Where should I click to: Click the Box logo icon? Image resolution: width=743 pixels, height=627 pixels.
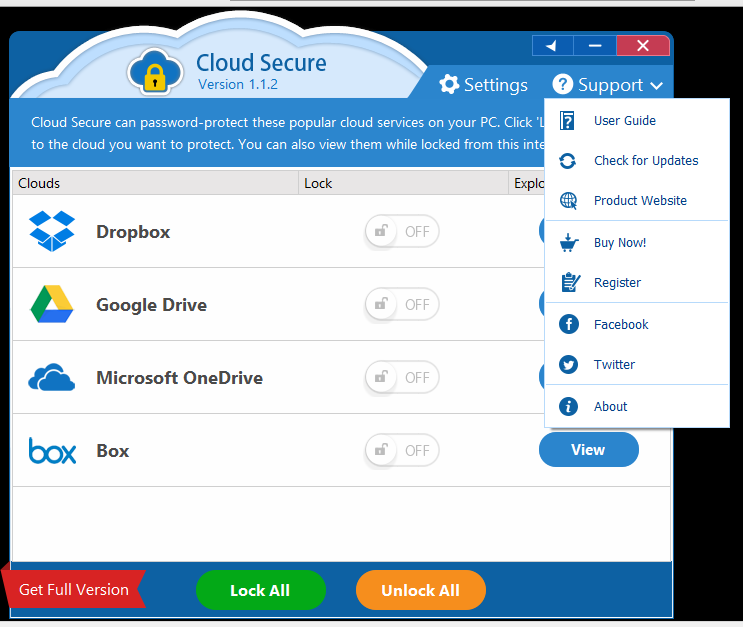(x=52, y=450)
